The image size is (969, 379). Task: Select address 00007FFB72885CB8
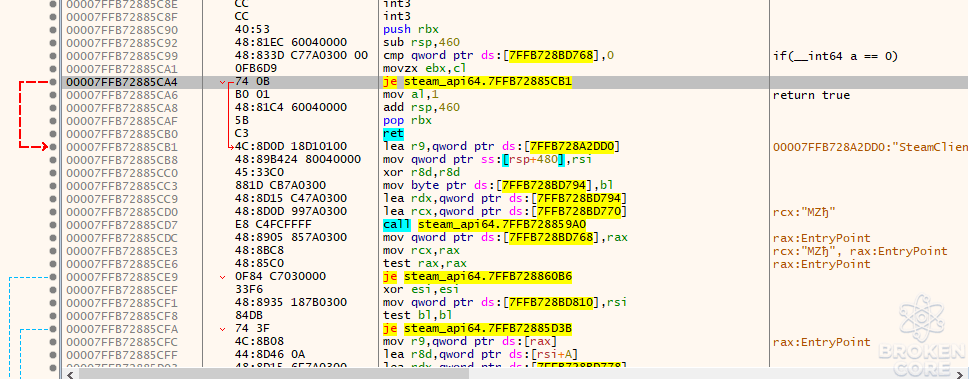[x=122, y=160]
